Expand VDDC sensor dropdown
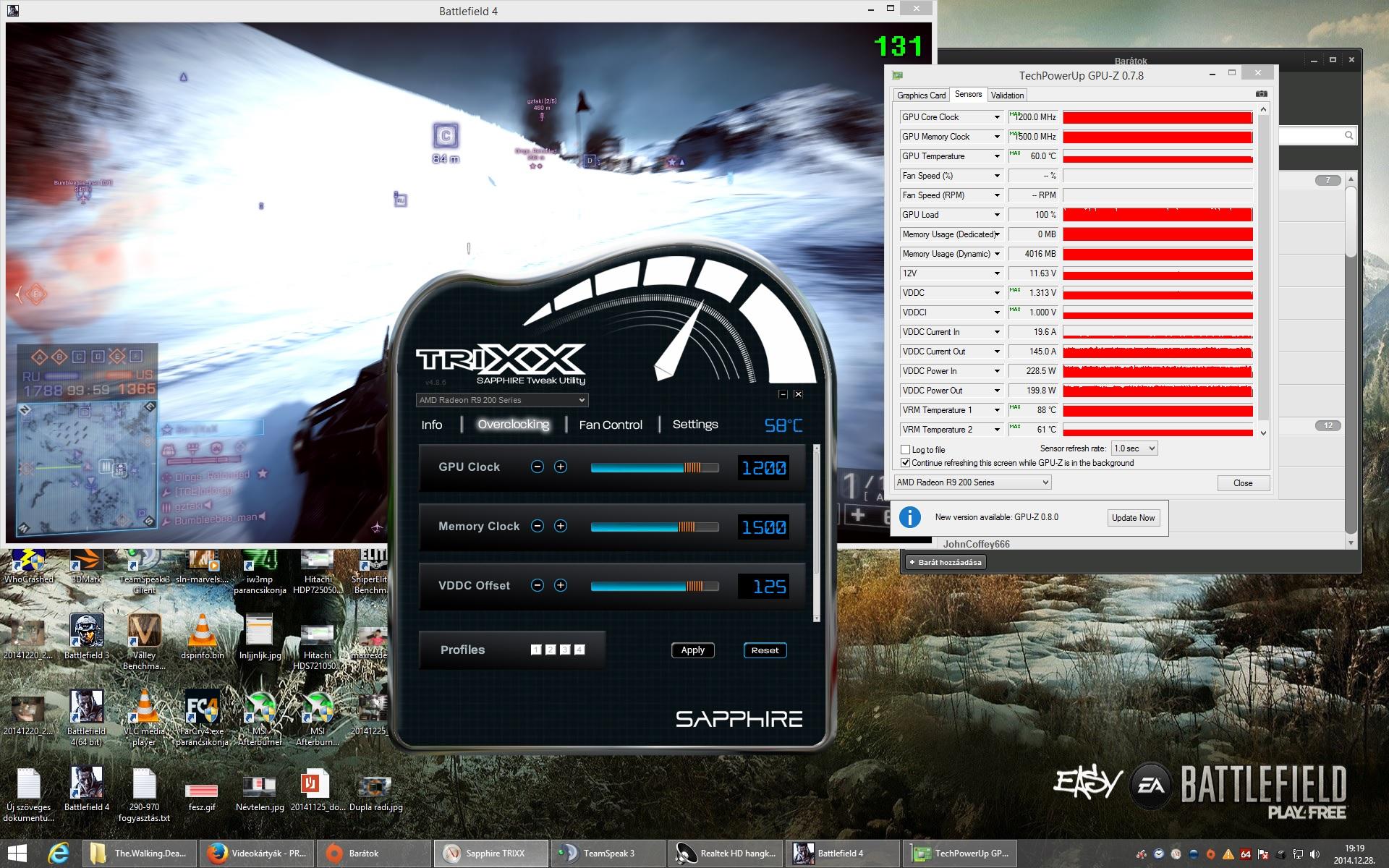Screen dimensions: 1389x868 (x=997, y=293)
